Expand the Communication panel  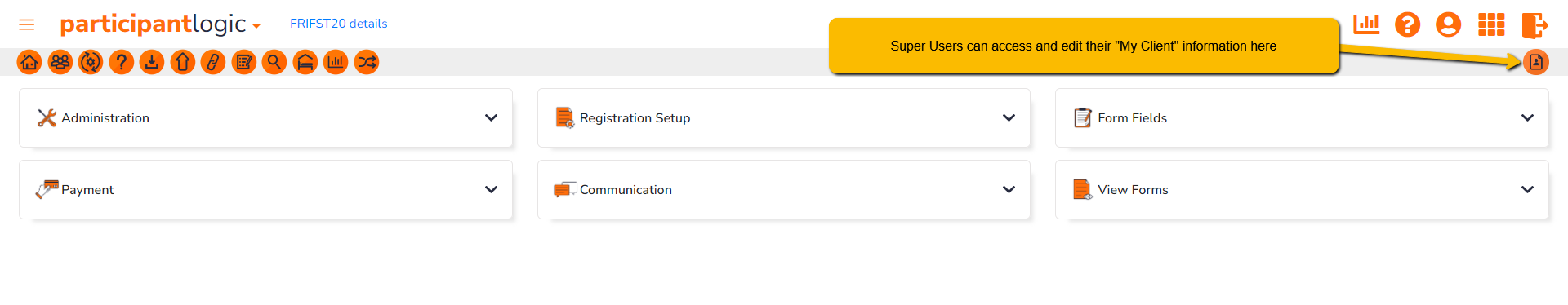784,189
